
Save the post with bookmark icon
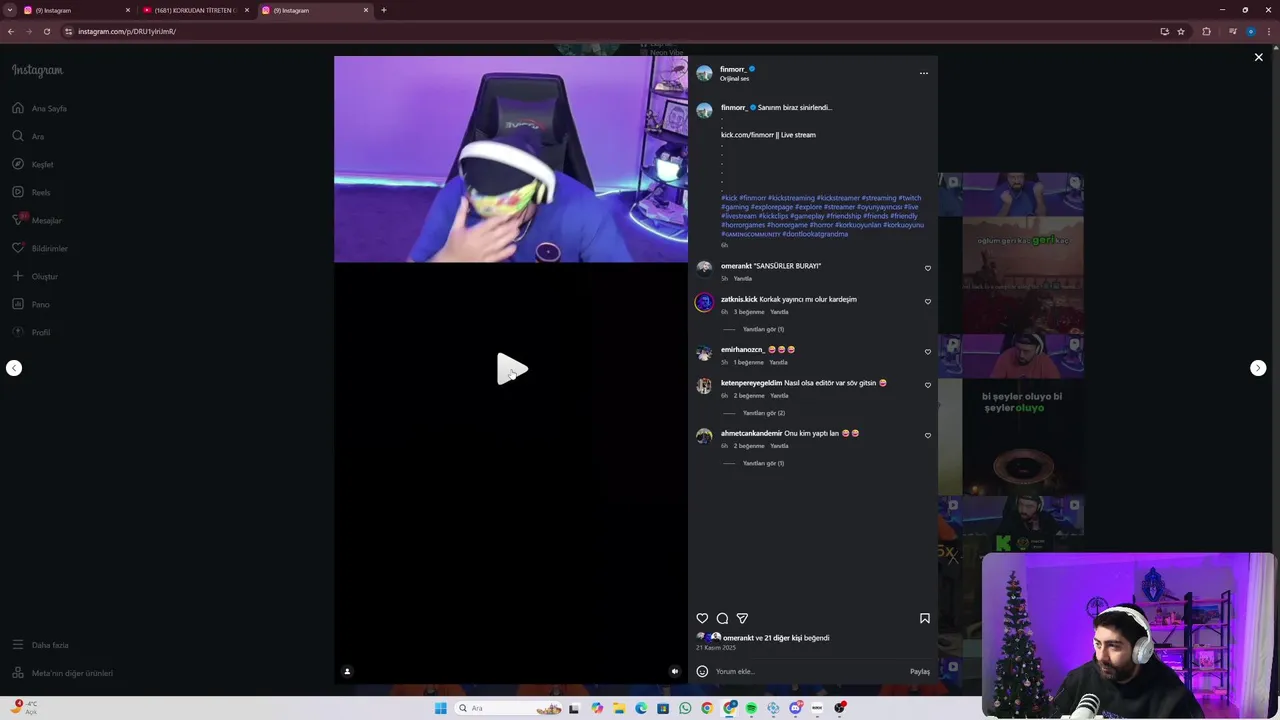click(925, 618)
